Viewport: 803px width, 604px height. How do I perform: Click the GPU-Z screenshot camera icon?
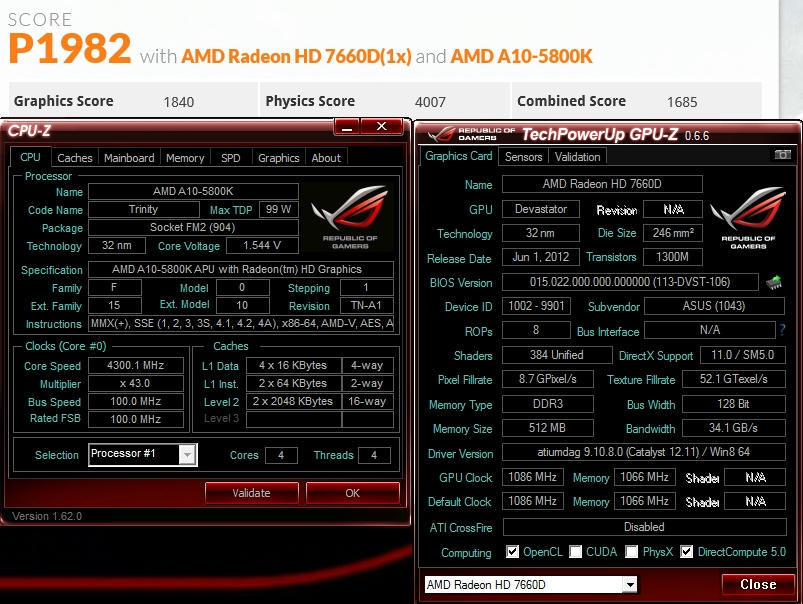pyautogui.click(x=782, y=154)
